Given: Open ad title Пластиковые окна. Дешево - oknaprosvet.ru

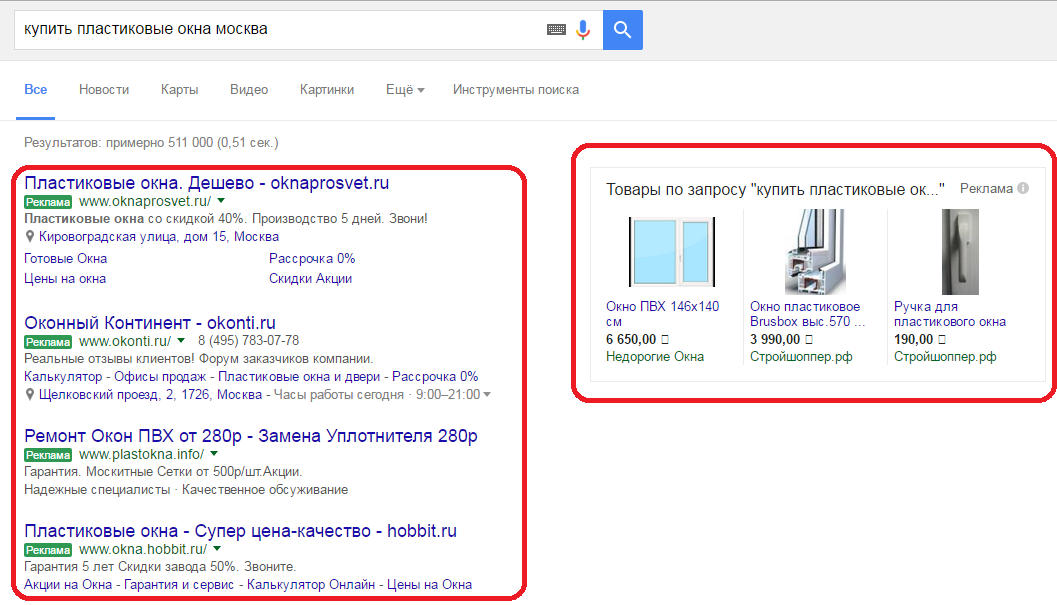Looking at the screenshot, I should click(206, 183).
